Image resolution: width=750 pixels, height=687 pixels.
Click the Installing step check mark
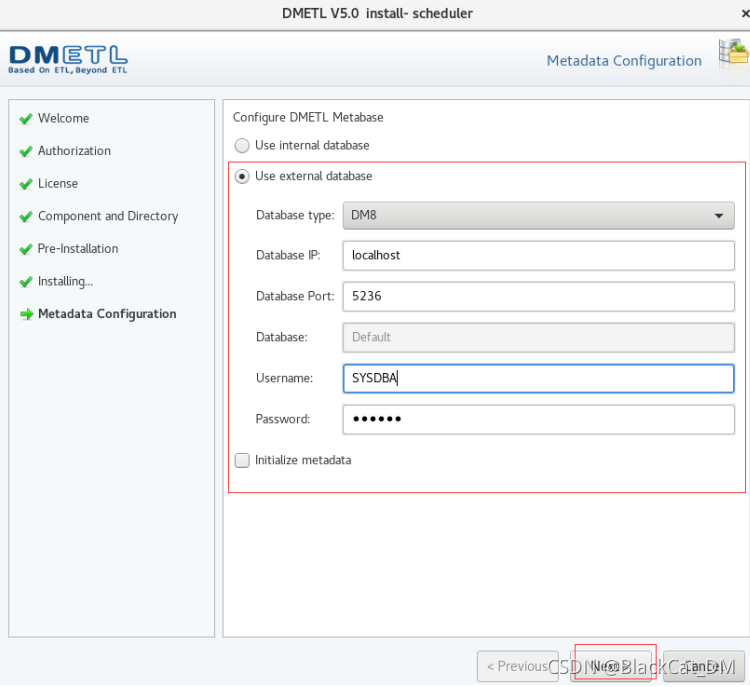point(26,281)
